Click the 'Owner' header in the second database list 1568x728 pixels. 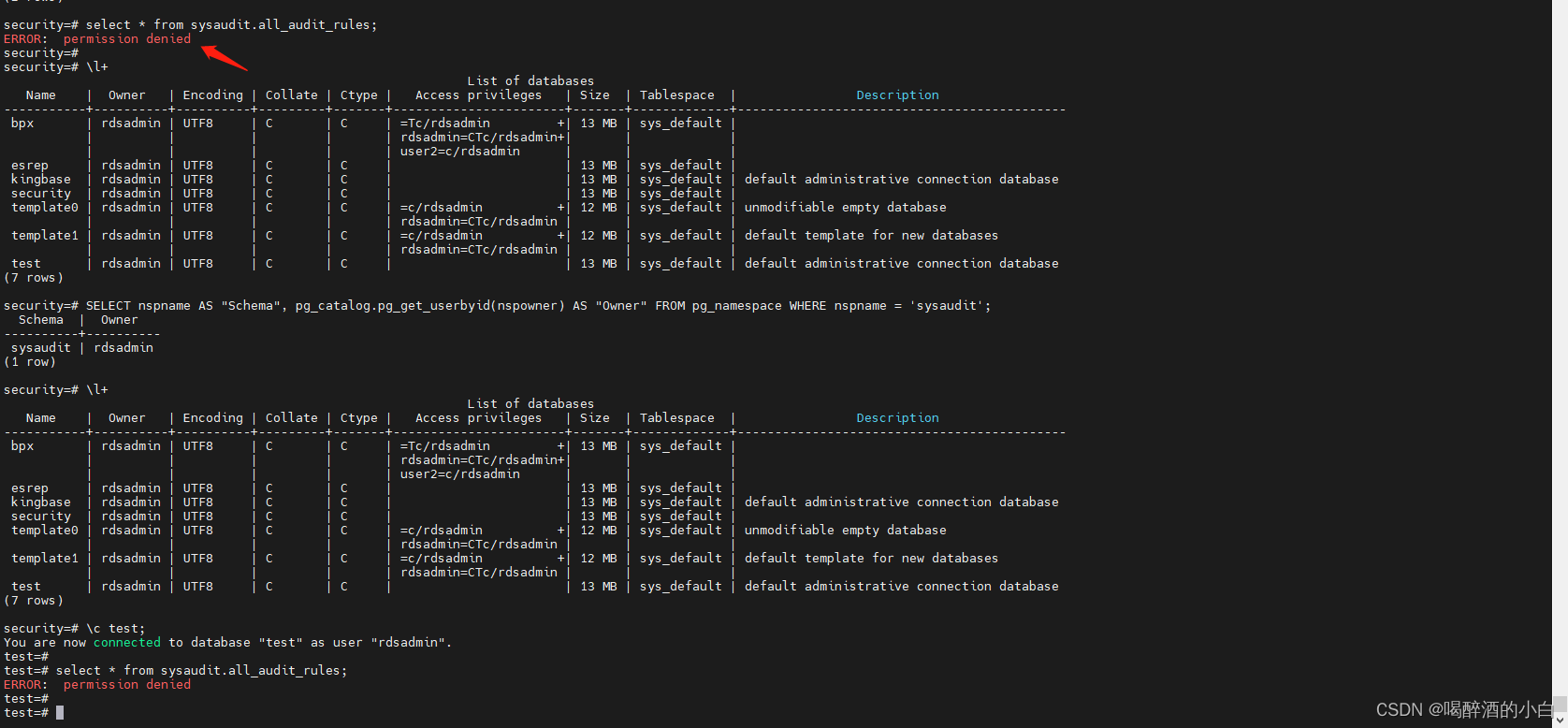127,418
